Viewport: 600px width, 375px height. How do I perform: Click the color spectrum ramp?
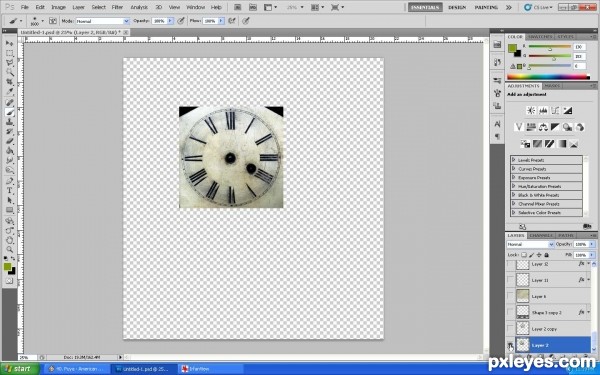548,77
